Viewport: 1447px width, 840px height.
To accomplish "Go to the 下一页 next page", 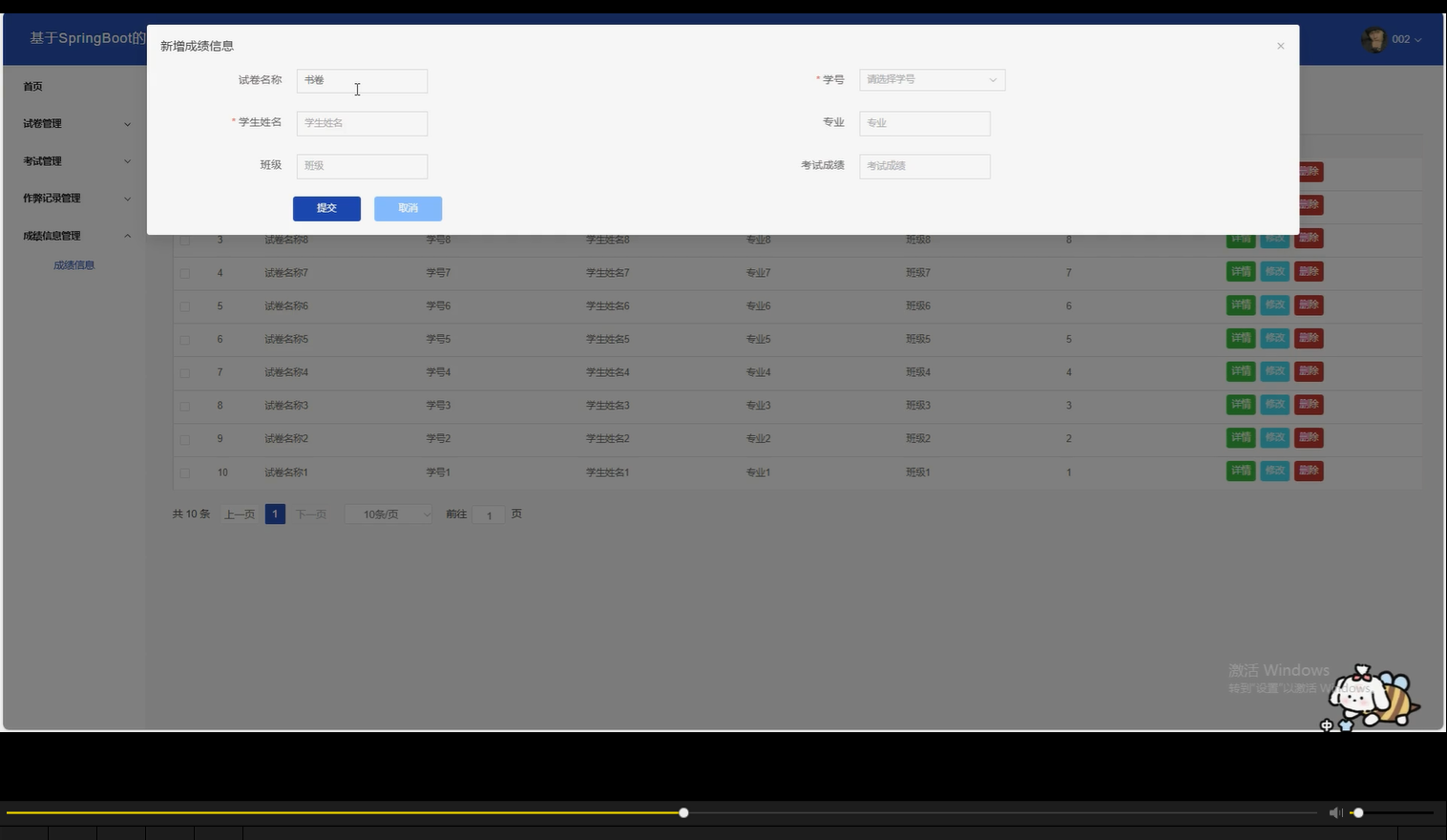I will [x=311, y=514].
